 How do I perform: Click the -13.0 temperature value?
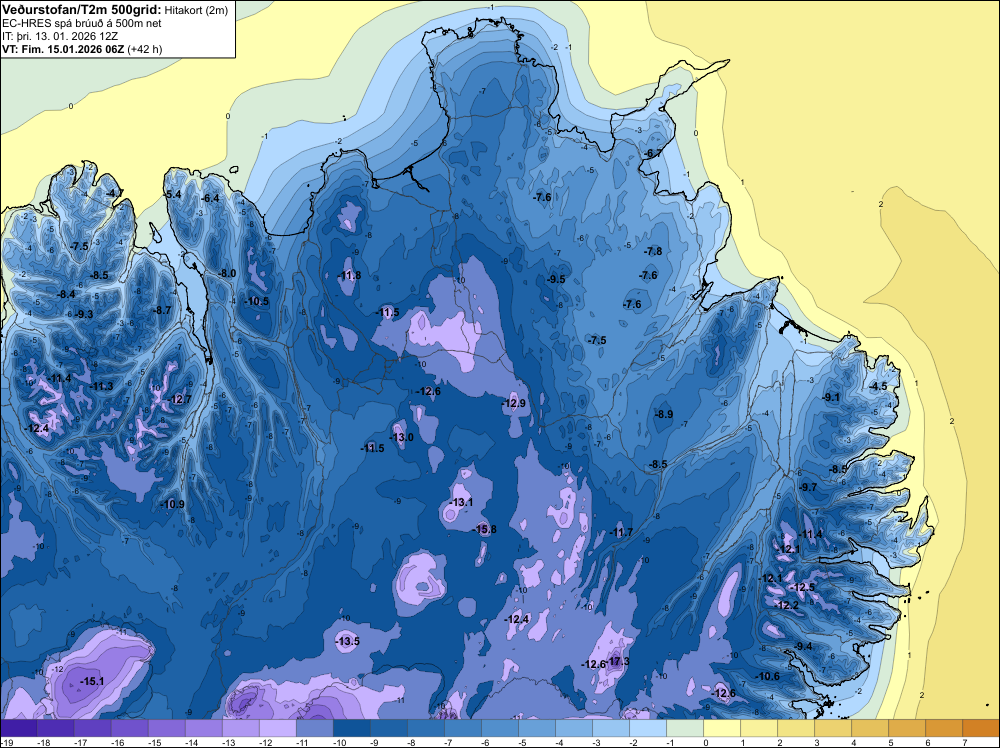click(x=402, y=437)
